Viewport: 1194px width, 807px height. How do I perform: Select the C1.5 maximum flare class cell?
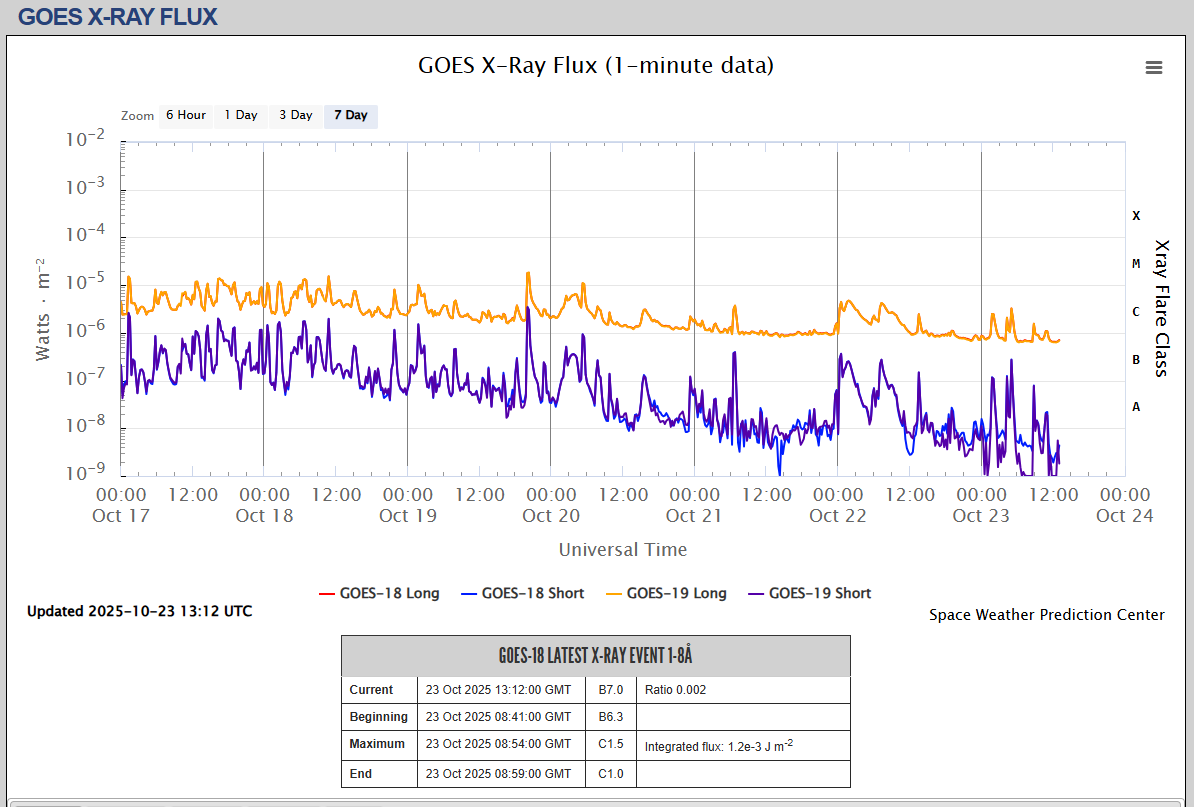tap(610, 744)
